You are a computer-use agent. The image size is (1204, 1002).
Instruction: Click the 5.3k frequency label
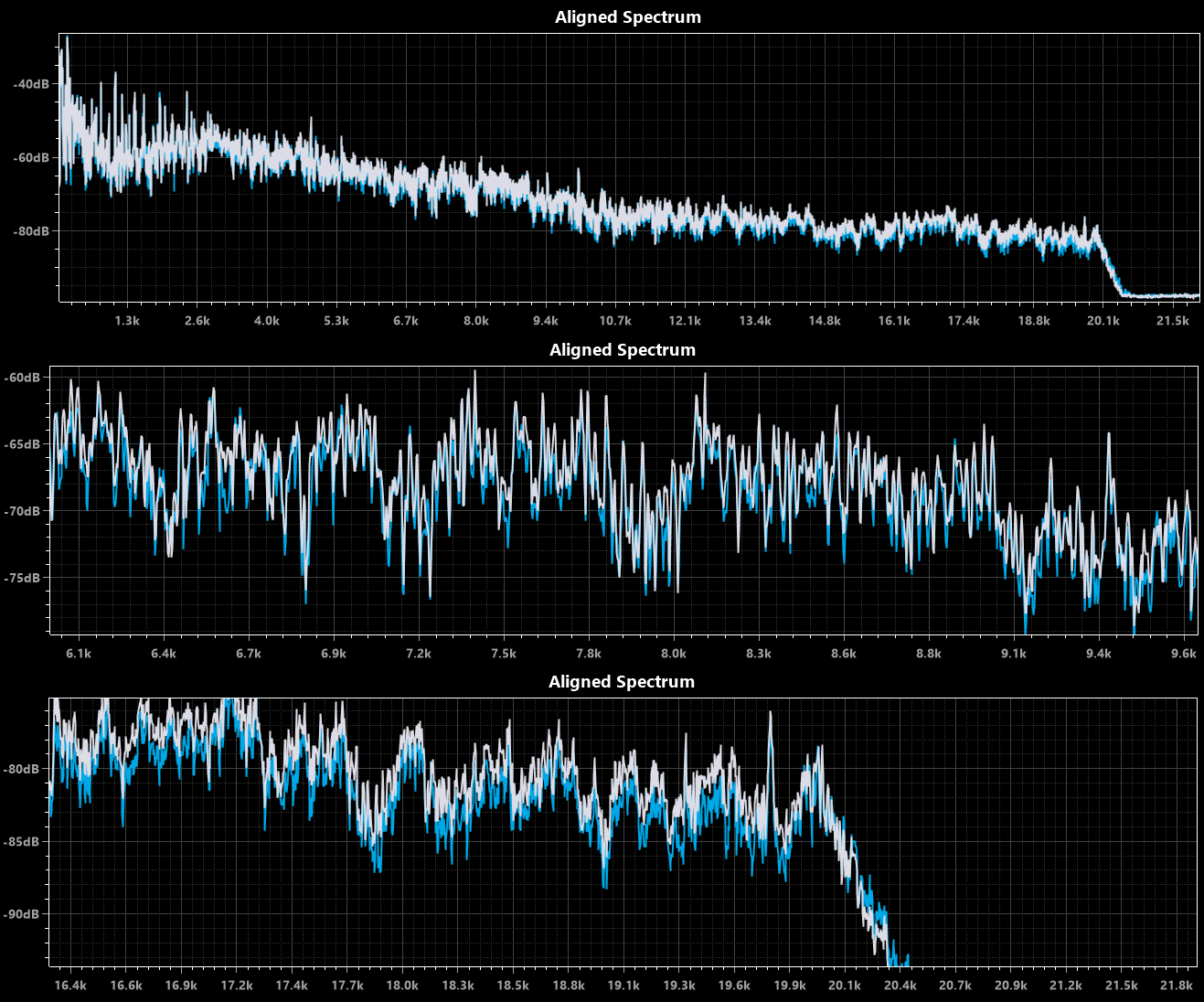pos(336,321)
